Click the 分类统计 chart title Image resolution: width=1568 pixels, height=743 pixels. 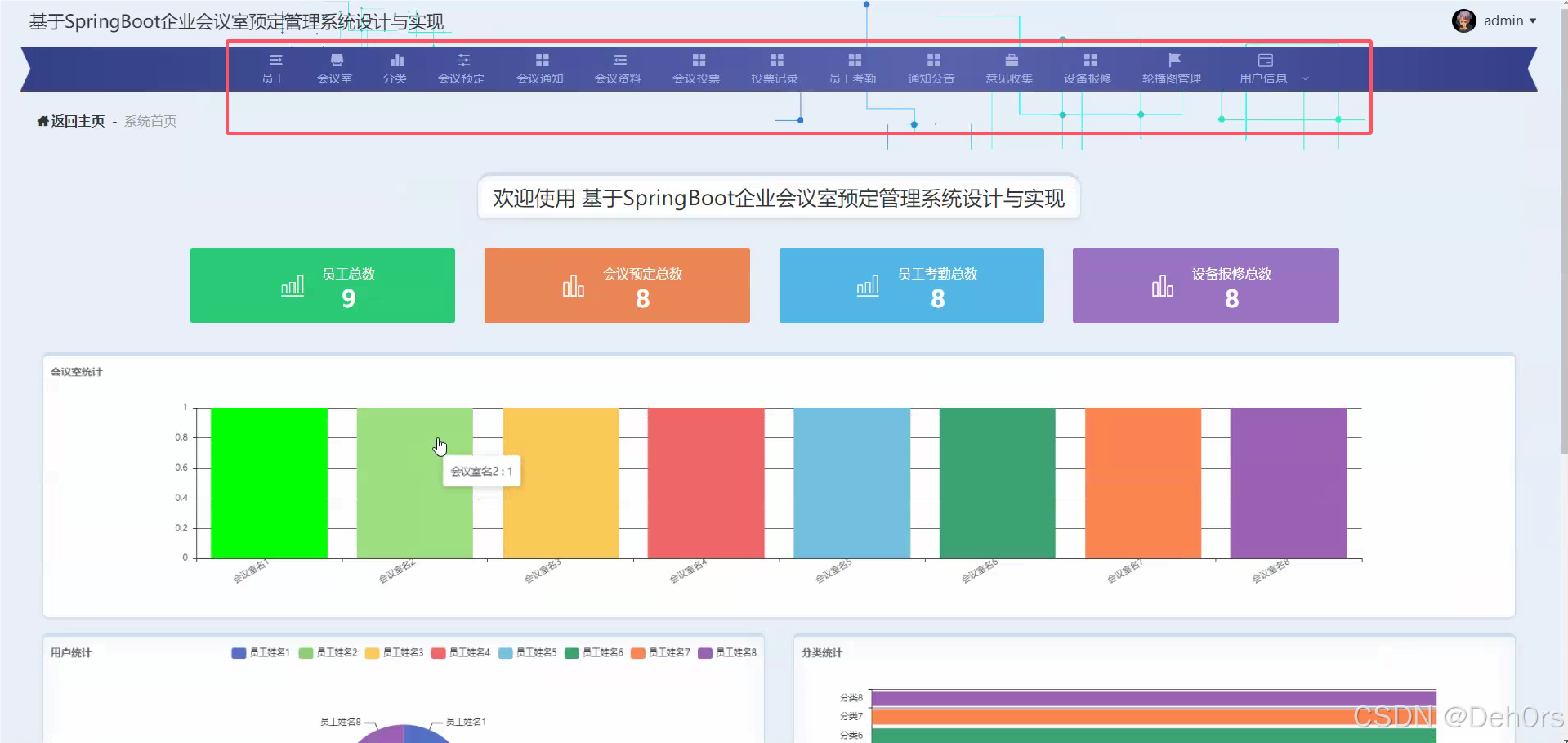822,652
